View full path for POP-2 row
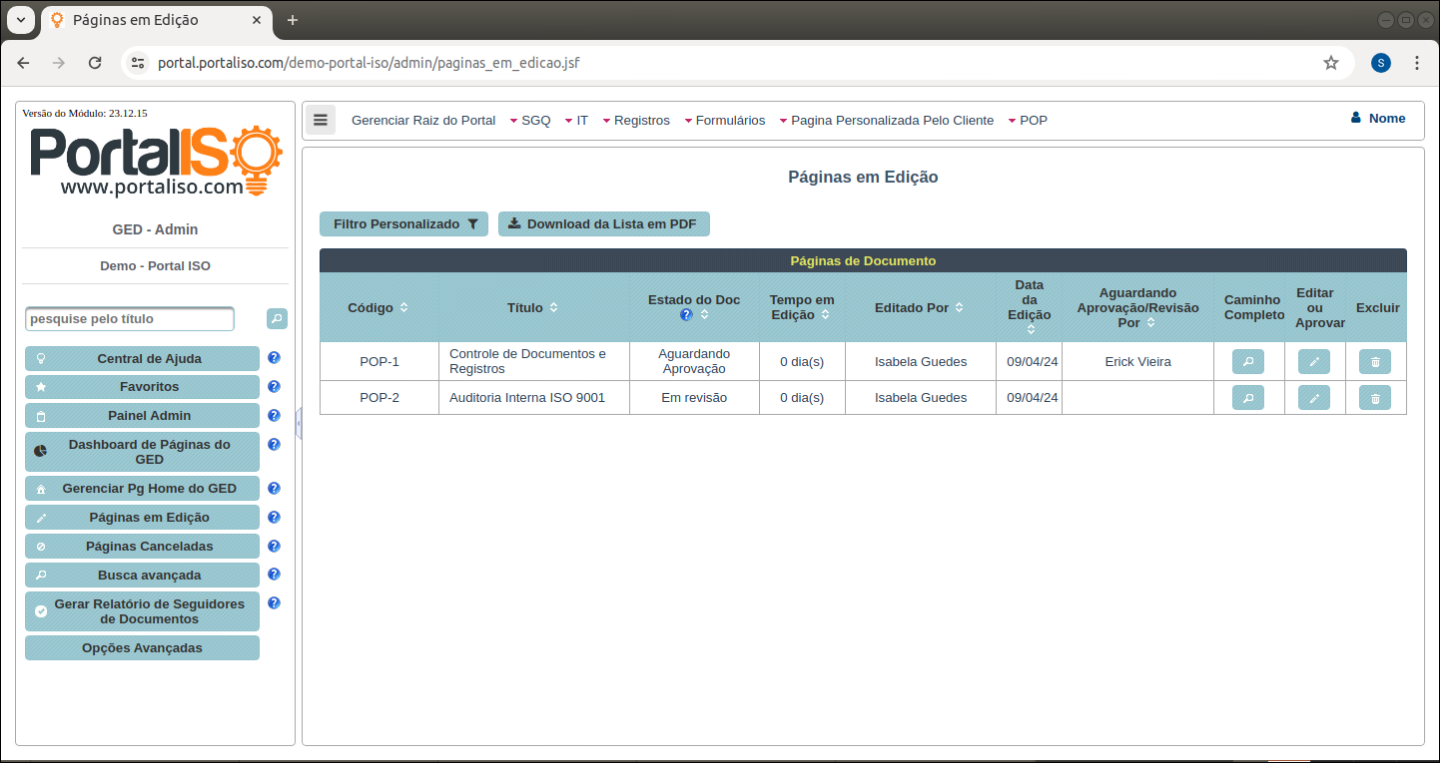 click(1248, 398)
